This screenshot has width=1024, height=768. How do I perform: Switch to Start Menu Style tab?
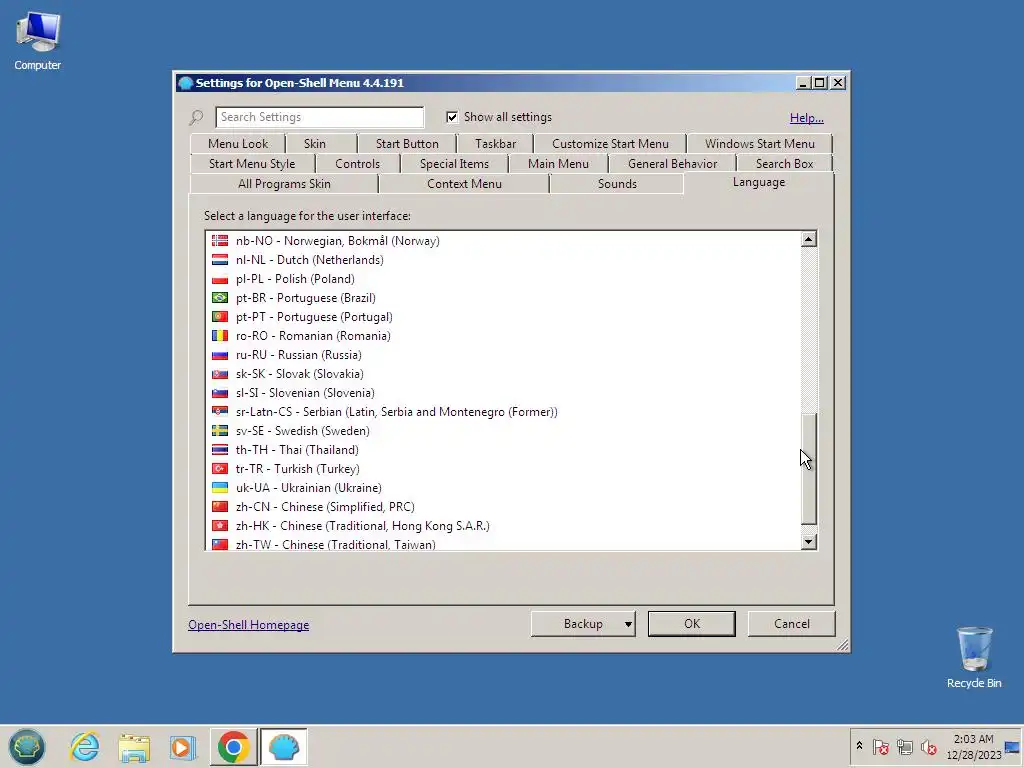[252, 164]
